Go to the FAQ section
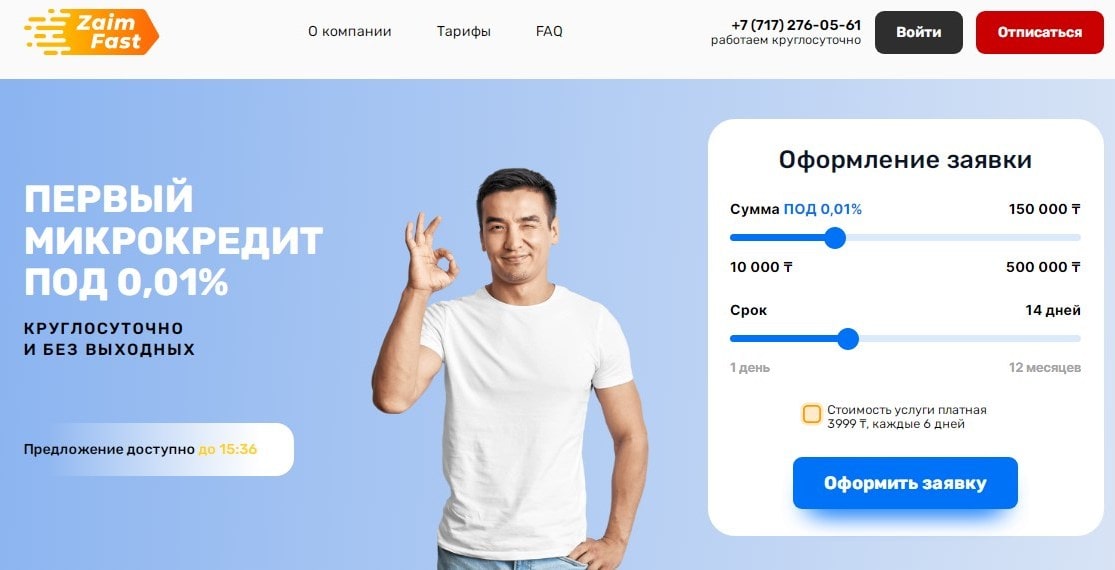This screenshot has height=570, width=1115. pos(549,31)
